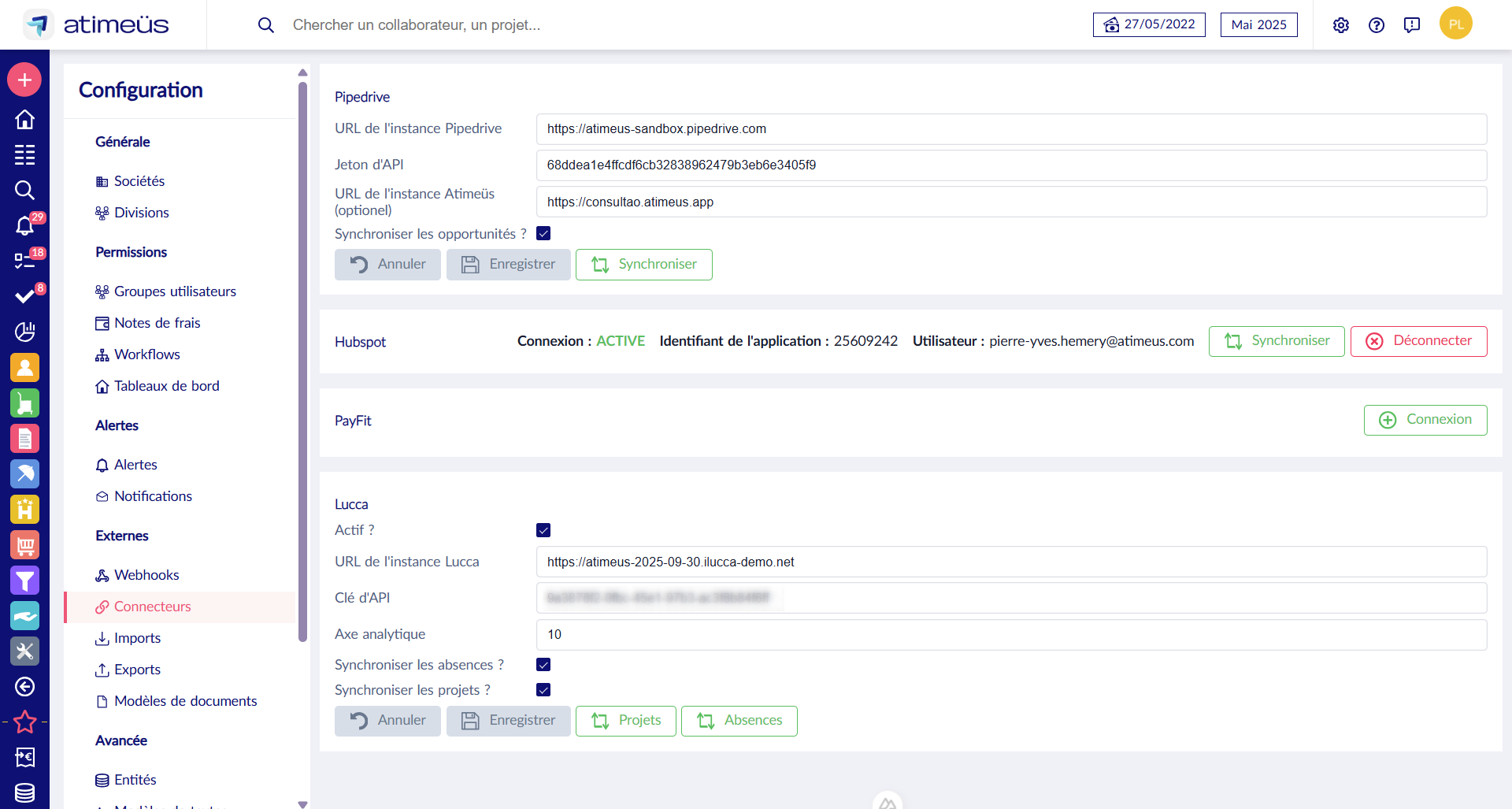
Task: Click the Configuration menu scrollbar thumb
Action: click(x=302, y=361)
